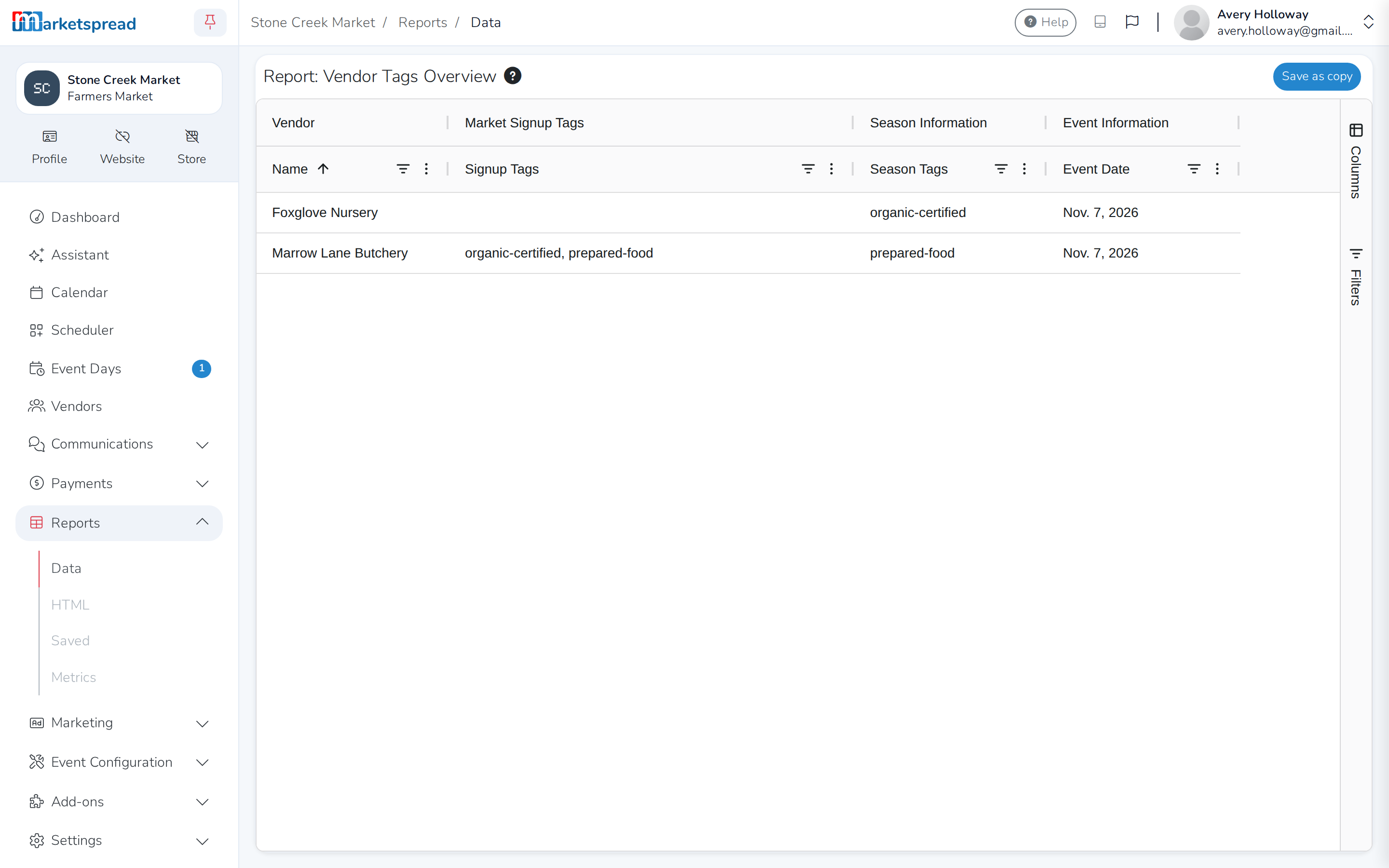Screen dimensions: 1389x868
Task: Click the pin sidebar icon
Action: (x=210, y=22)
